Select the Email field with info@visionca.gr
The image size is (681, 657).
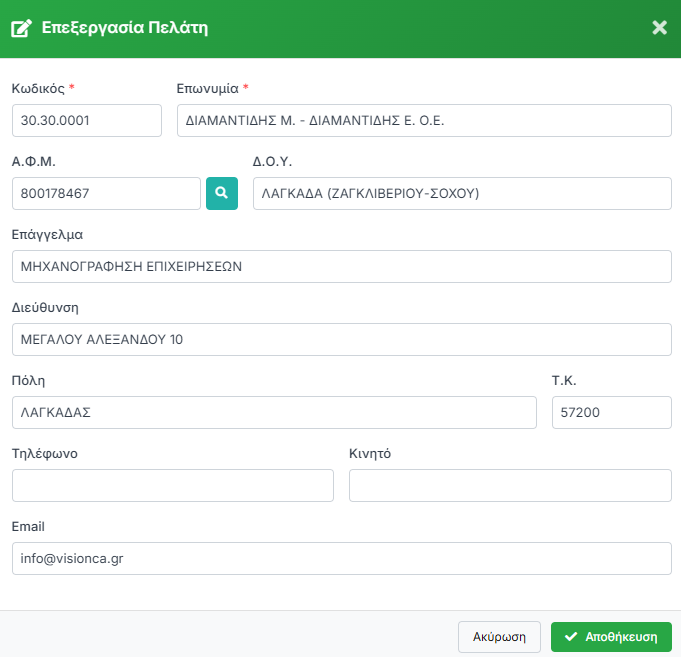(x=341, y=559)
